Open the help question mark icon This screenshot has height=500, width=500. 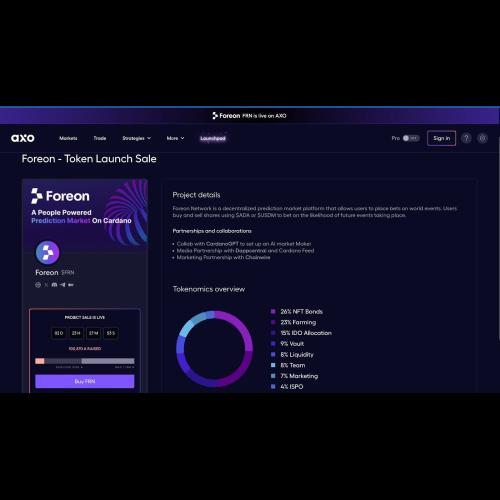(x=466, y=138)
